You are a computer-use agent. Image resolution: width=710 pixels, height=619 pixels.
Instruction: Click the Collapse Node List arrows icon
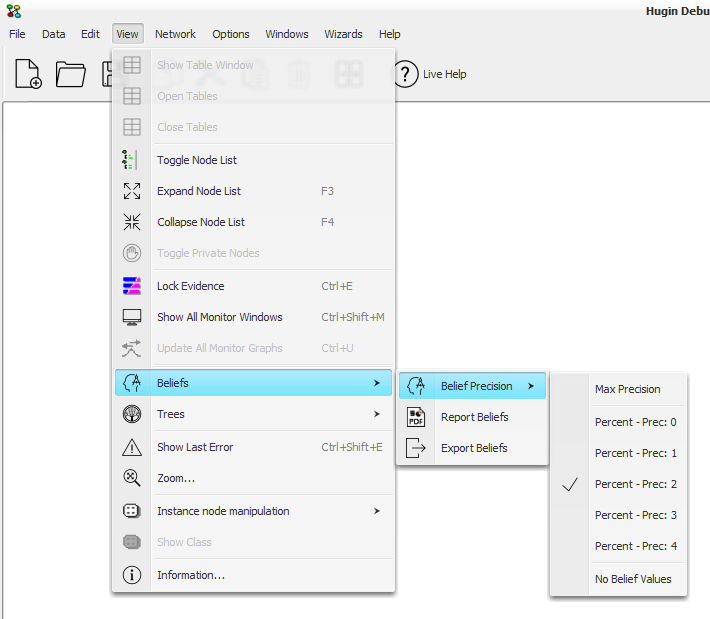pos(132,222)
